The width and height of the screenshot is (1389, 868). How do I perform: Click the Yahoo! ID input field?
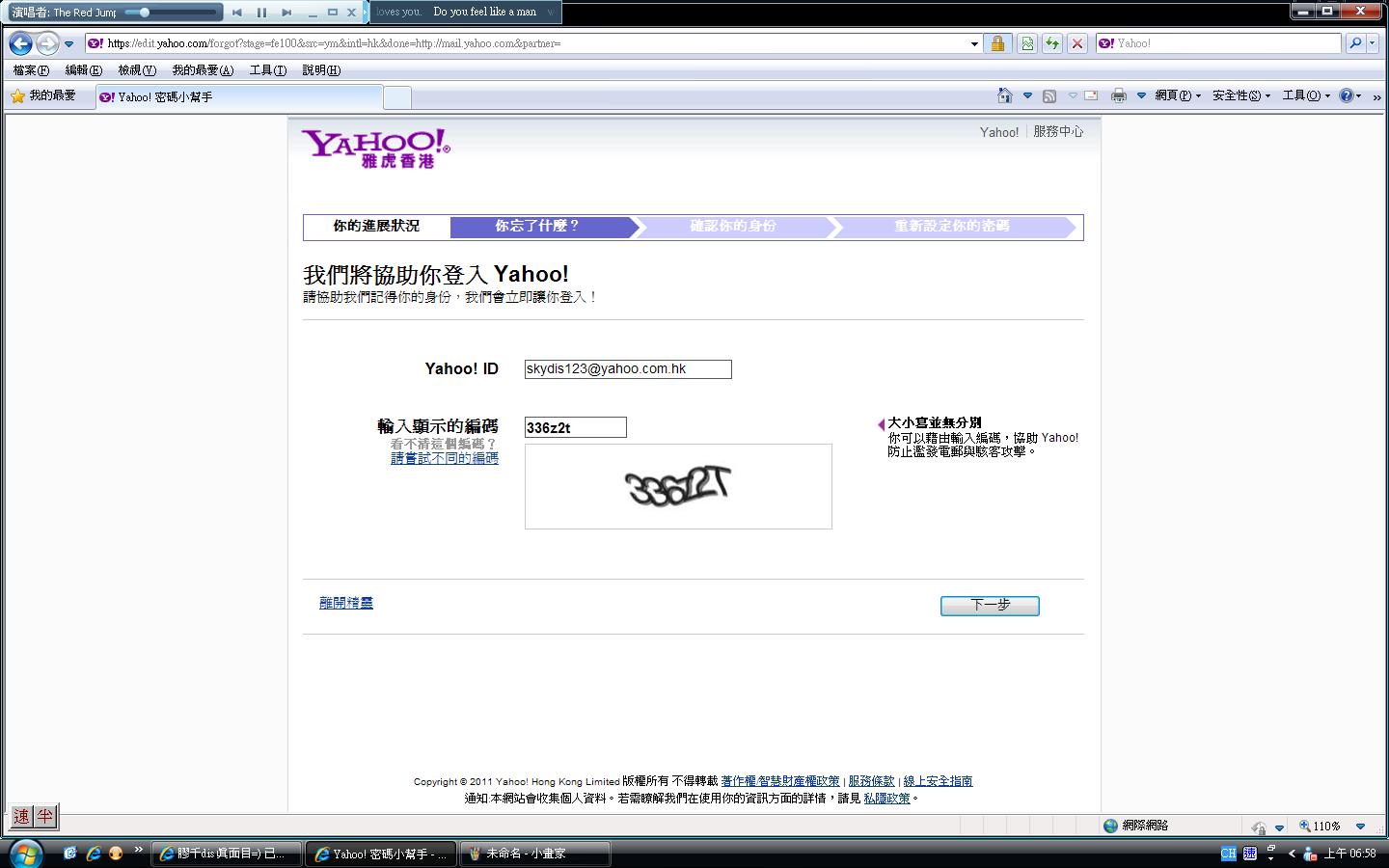pos(628,369)
